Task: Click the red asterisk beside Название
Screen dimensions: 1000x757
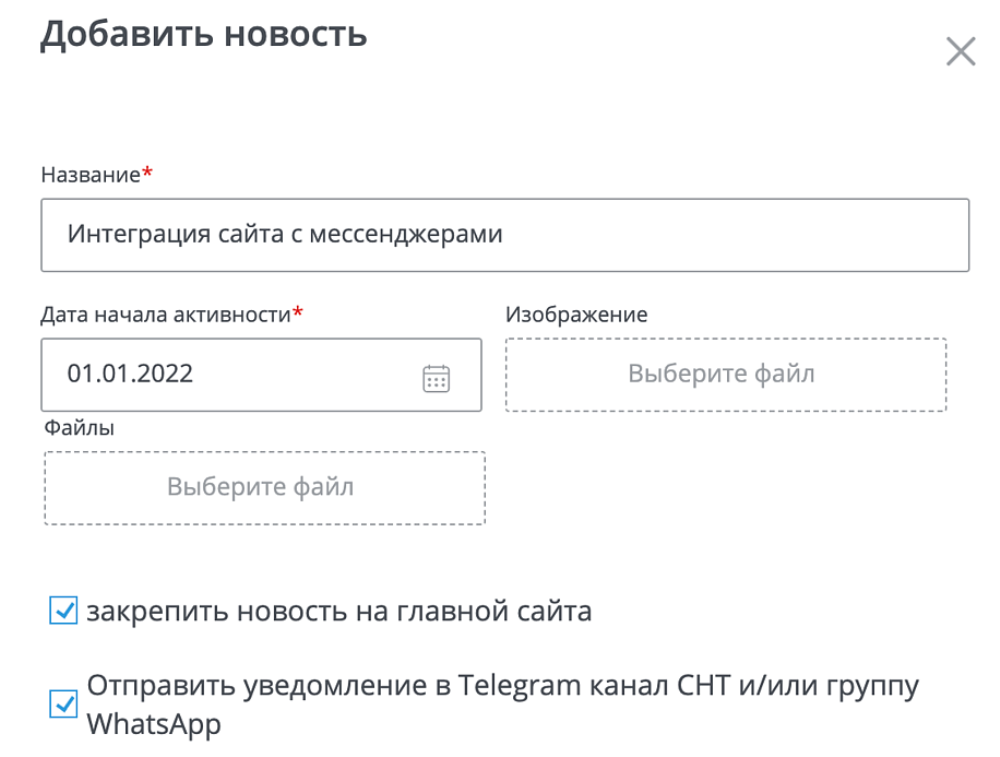Action: [x=147, y=174]
